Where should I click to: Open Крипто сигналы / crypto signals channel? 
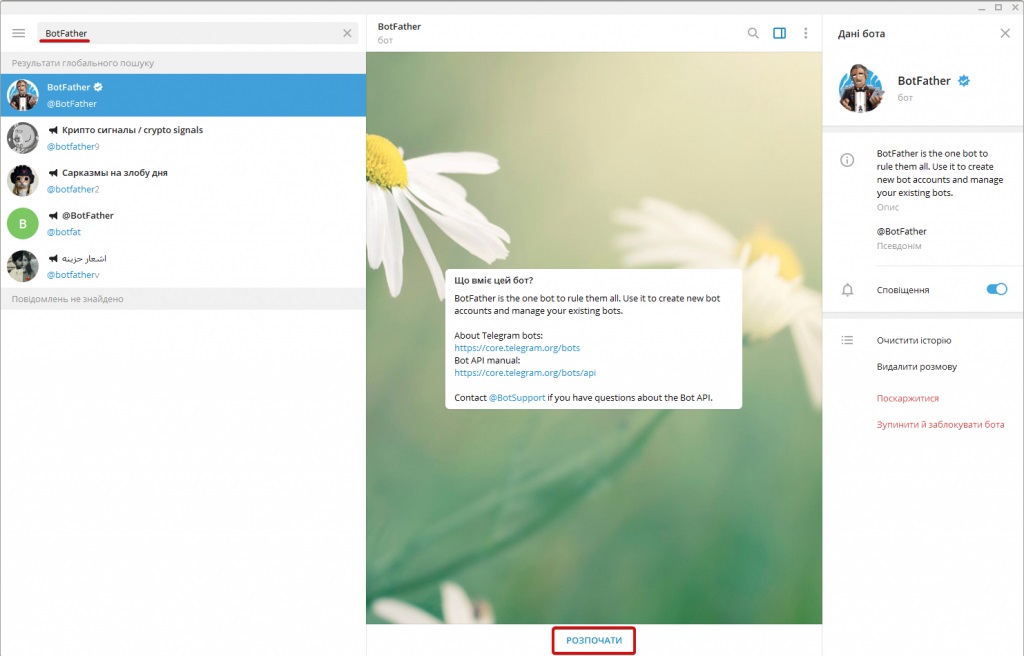[183, 138]
